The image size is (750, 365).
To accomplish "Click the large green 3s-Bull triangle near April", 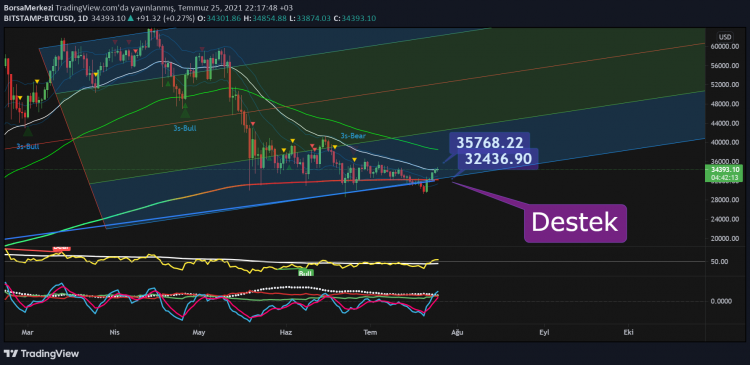I will pos(185,112).
